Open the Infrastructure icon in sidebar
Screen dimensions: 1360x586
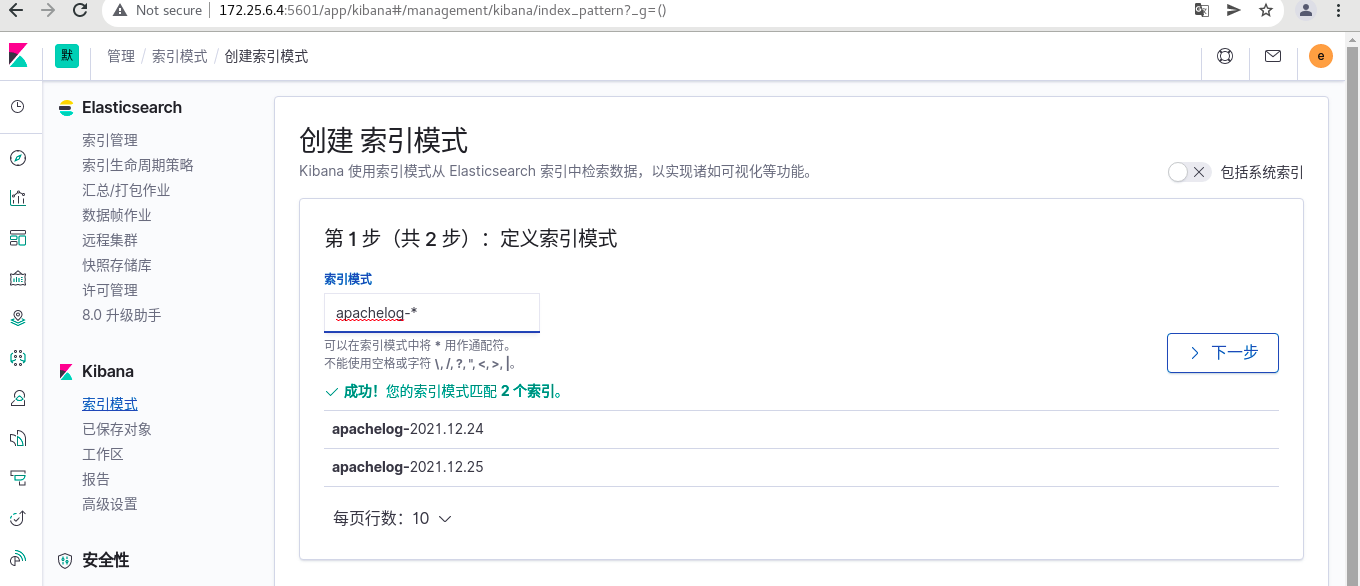pos(18,398)
